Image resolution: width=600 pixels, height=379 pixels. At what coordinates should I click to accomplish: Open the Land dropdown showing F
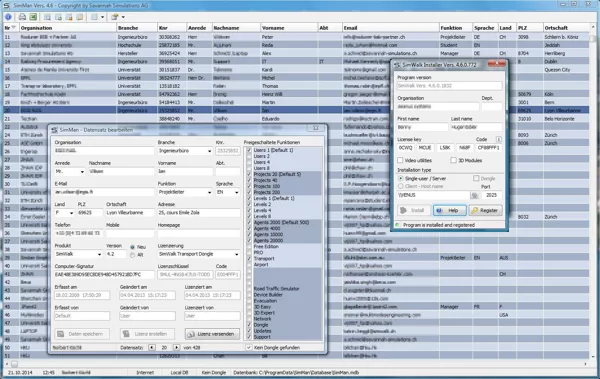(71, 213)
